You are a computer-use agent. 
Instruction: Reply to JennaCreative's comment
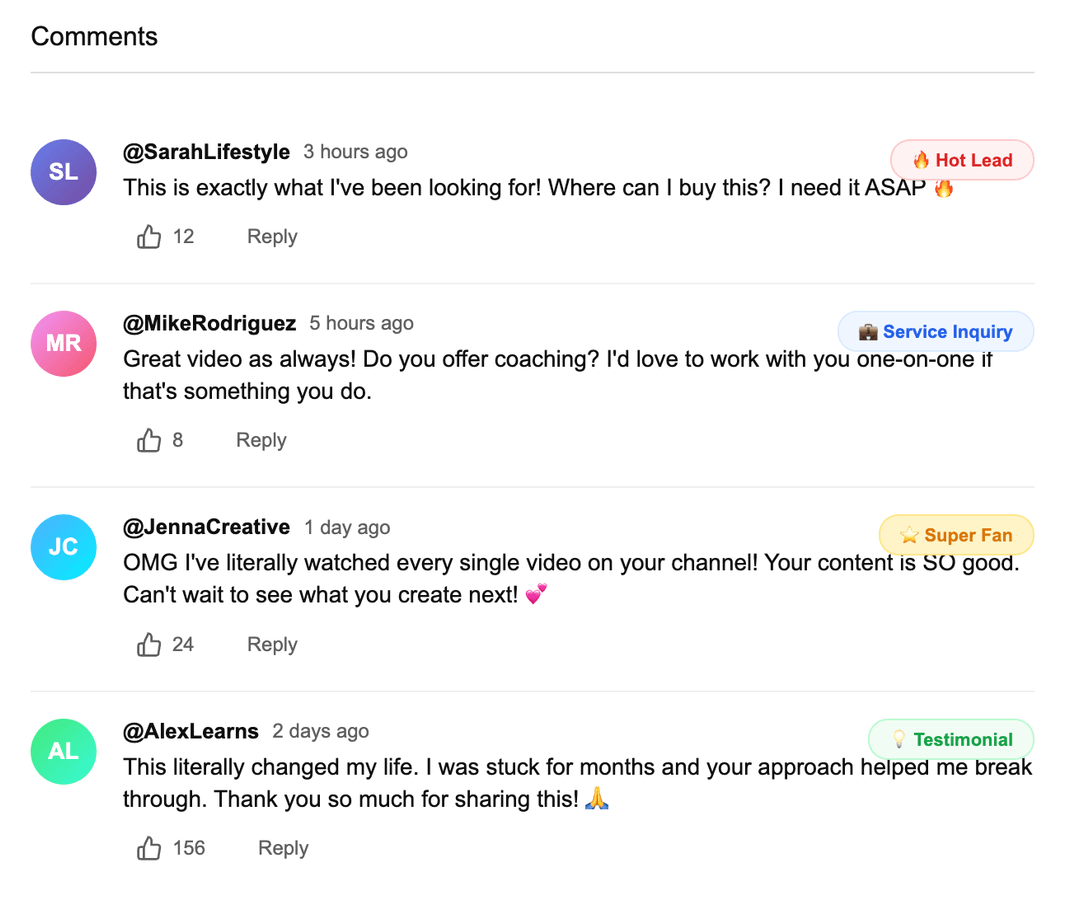pos(272,645)
